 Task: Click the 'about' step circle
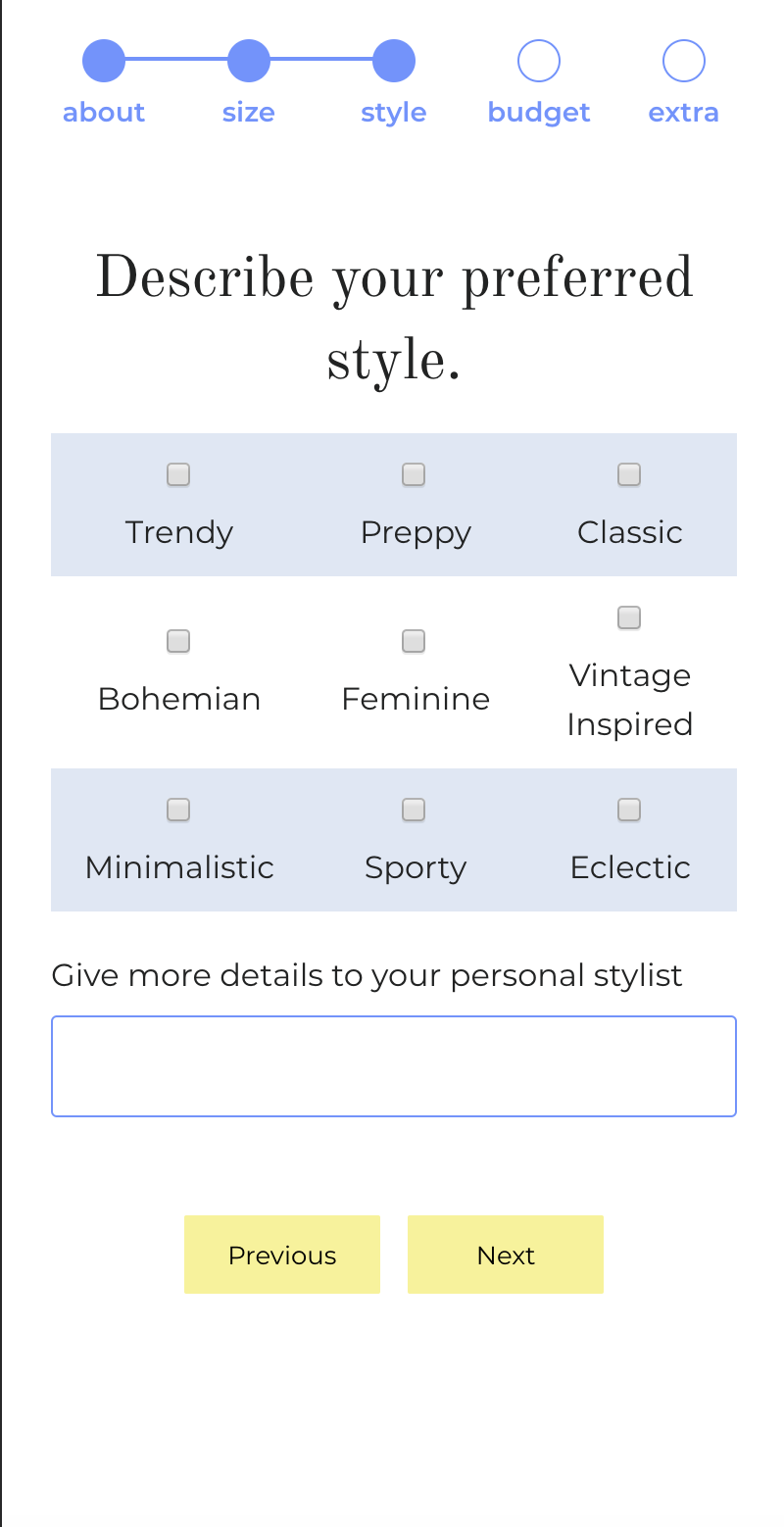(104, 61)
